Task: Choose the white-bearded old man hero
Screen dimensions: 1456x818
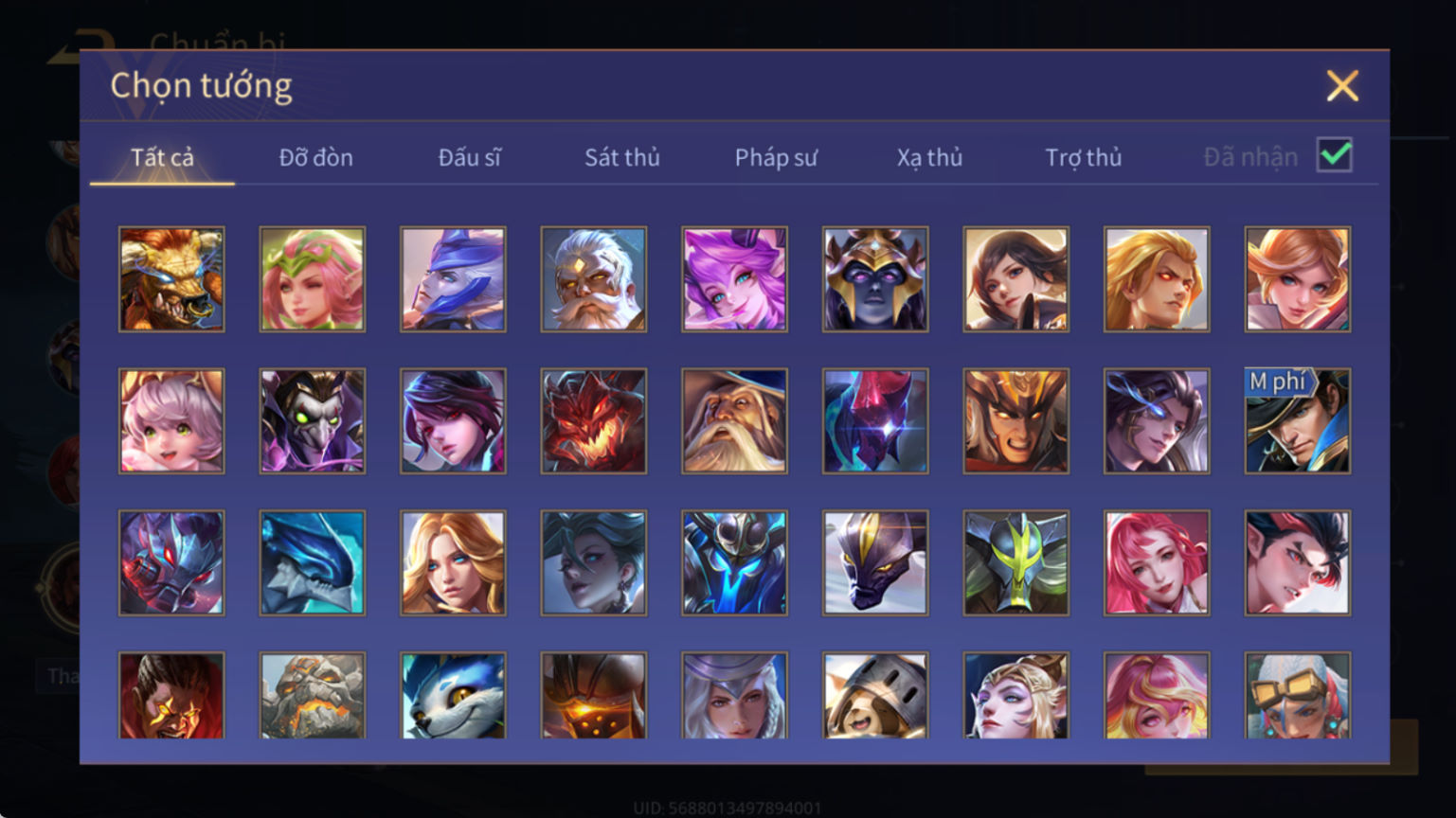Action: coord(594,279)
